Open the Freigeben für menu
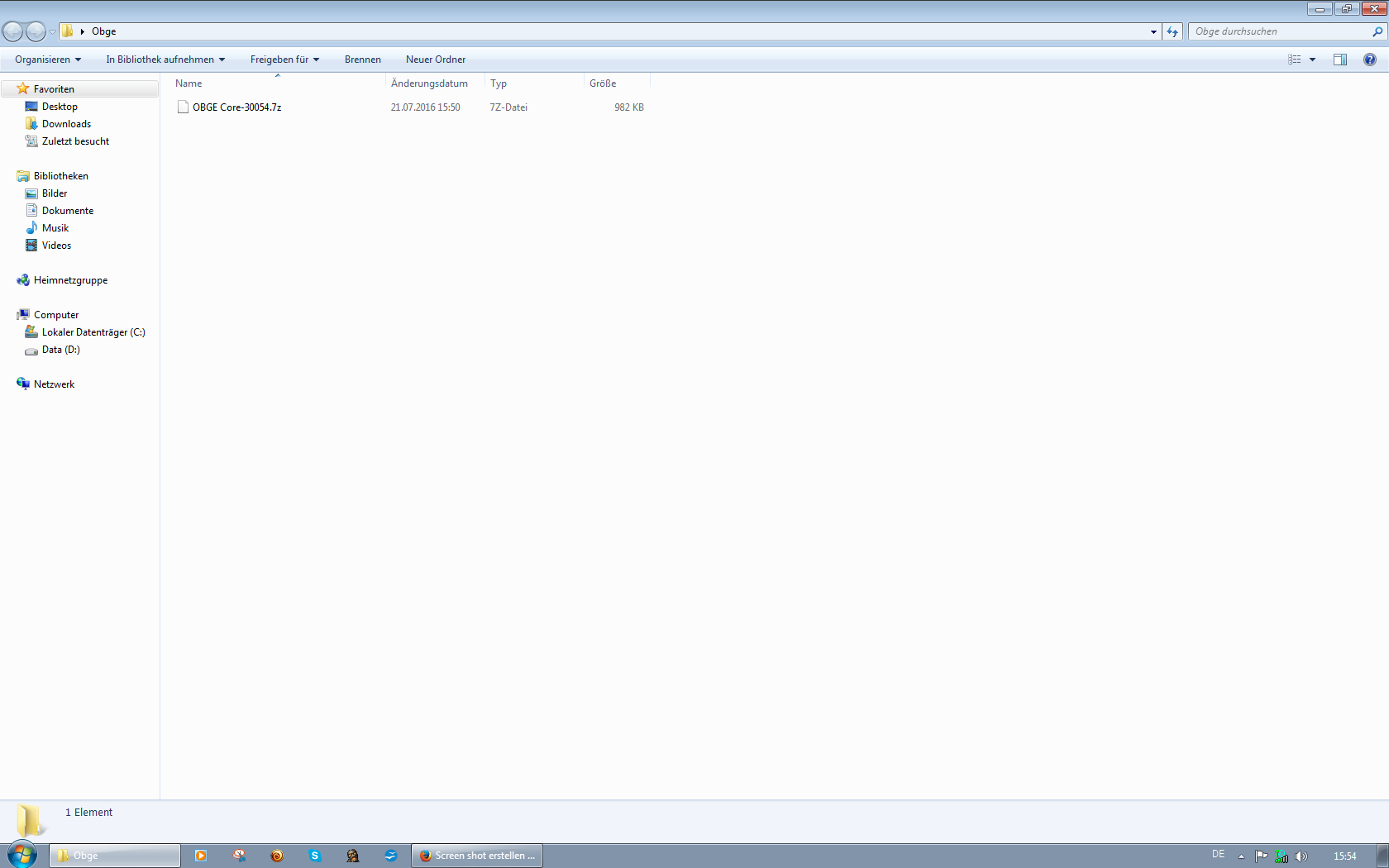1389x868 pixels. click(x=284, y=60)
